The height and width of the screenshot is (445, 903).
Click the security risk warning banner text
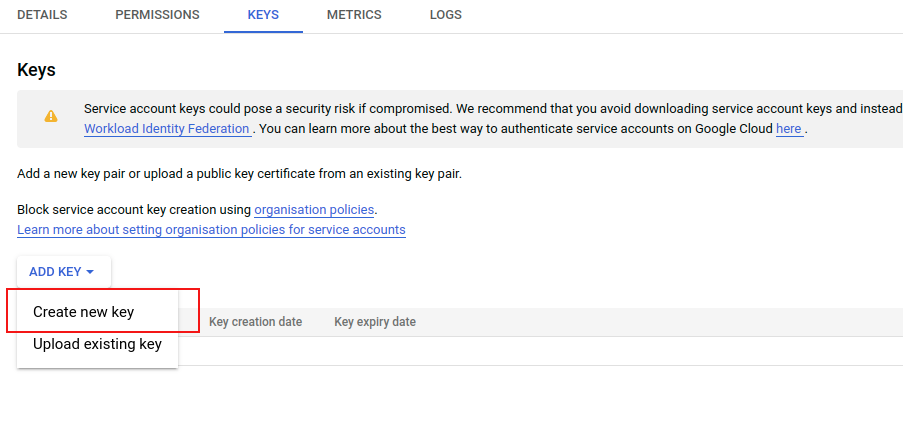click(493, 109)
